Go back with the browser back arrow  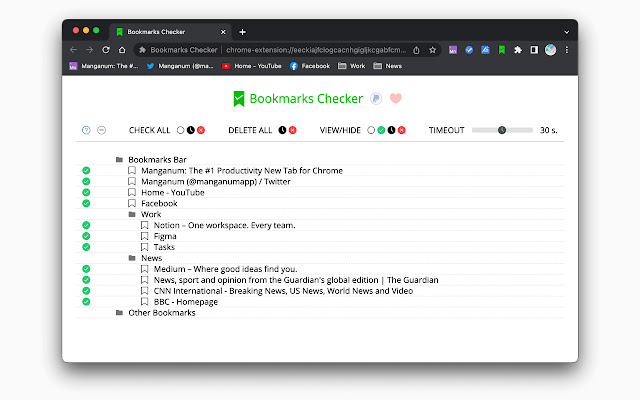coord(73,50)
